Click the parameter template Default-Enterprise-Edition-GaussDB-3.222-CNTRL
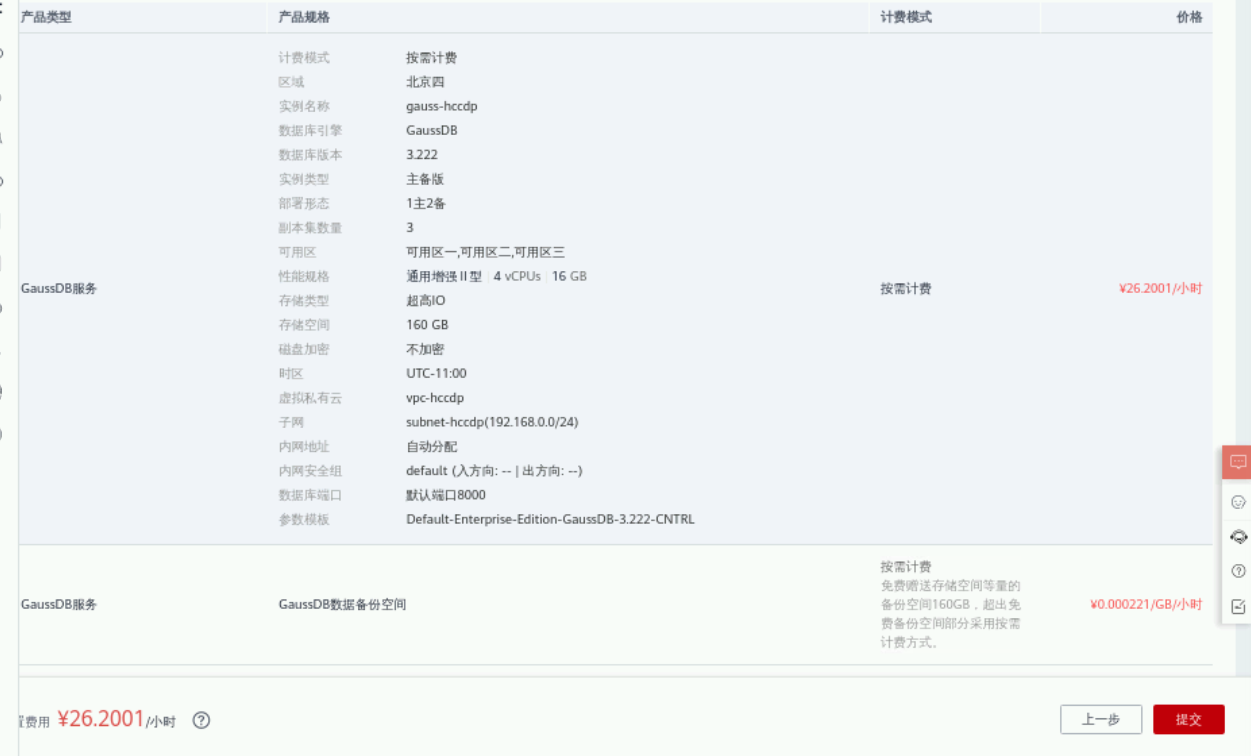Screen dimensions: 1251x756 point(550,519)
